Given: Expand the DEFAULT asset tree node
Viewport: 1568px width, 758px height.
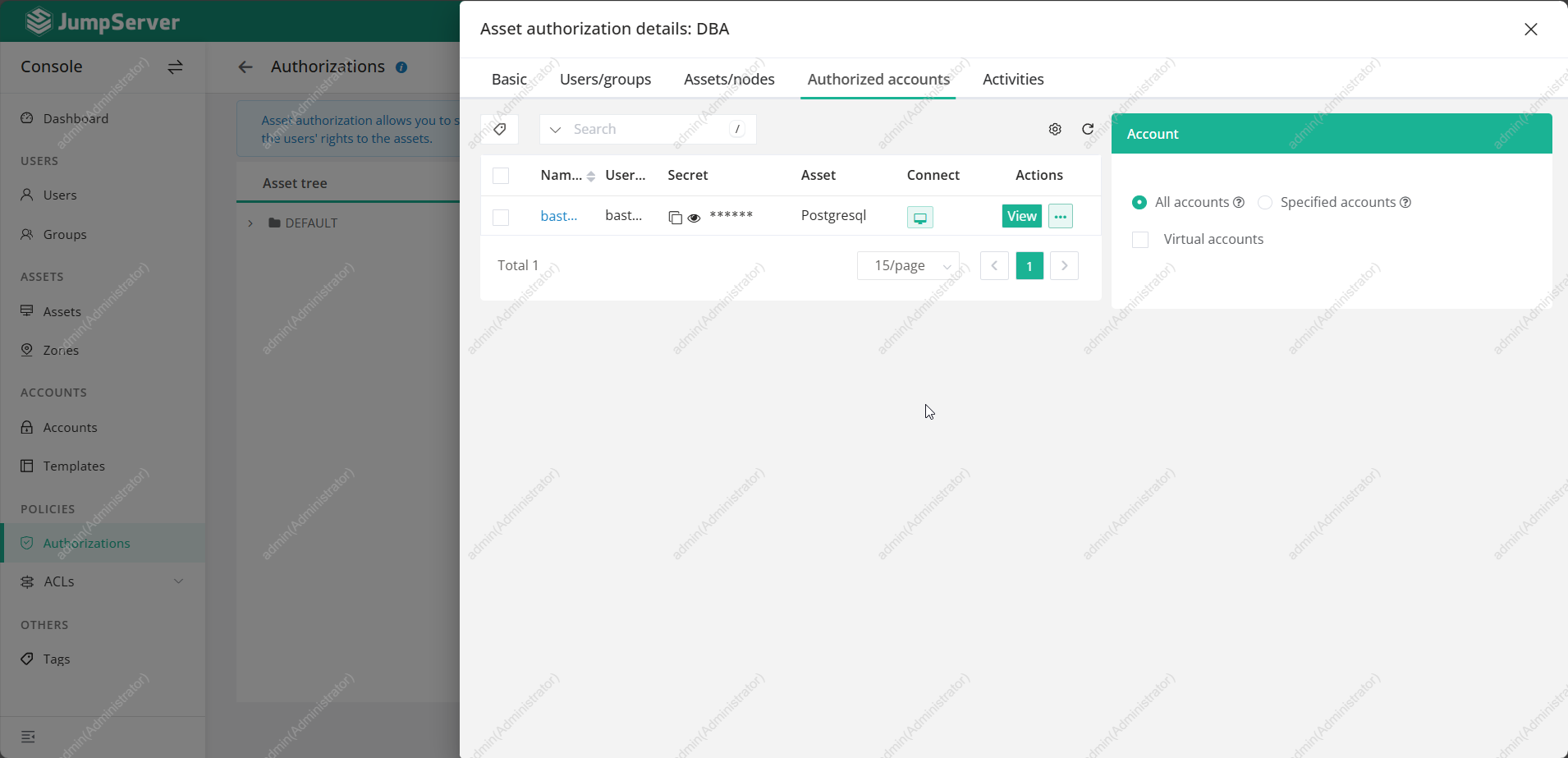Looking at the screenshot, I should coord(250,223).
